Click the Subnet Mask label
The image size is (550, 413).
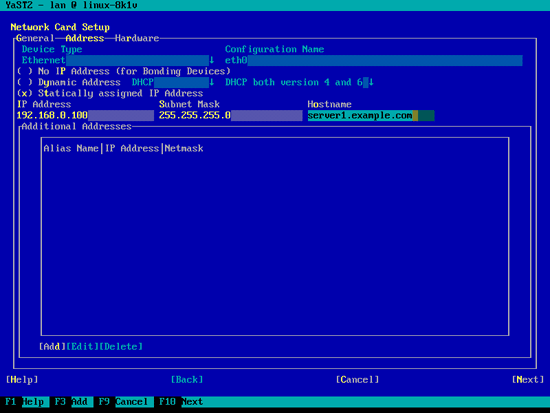tap(189, 104)
